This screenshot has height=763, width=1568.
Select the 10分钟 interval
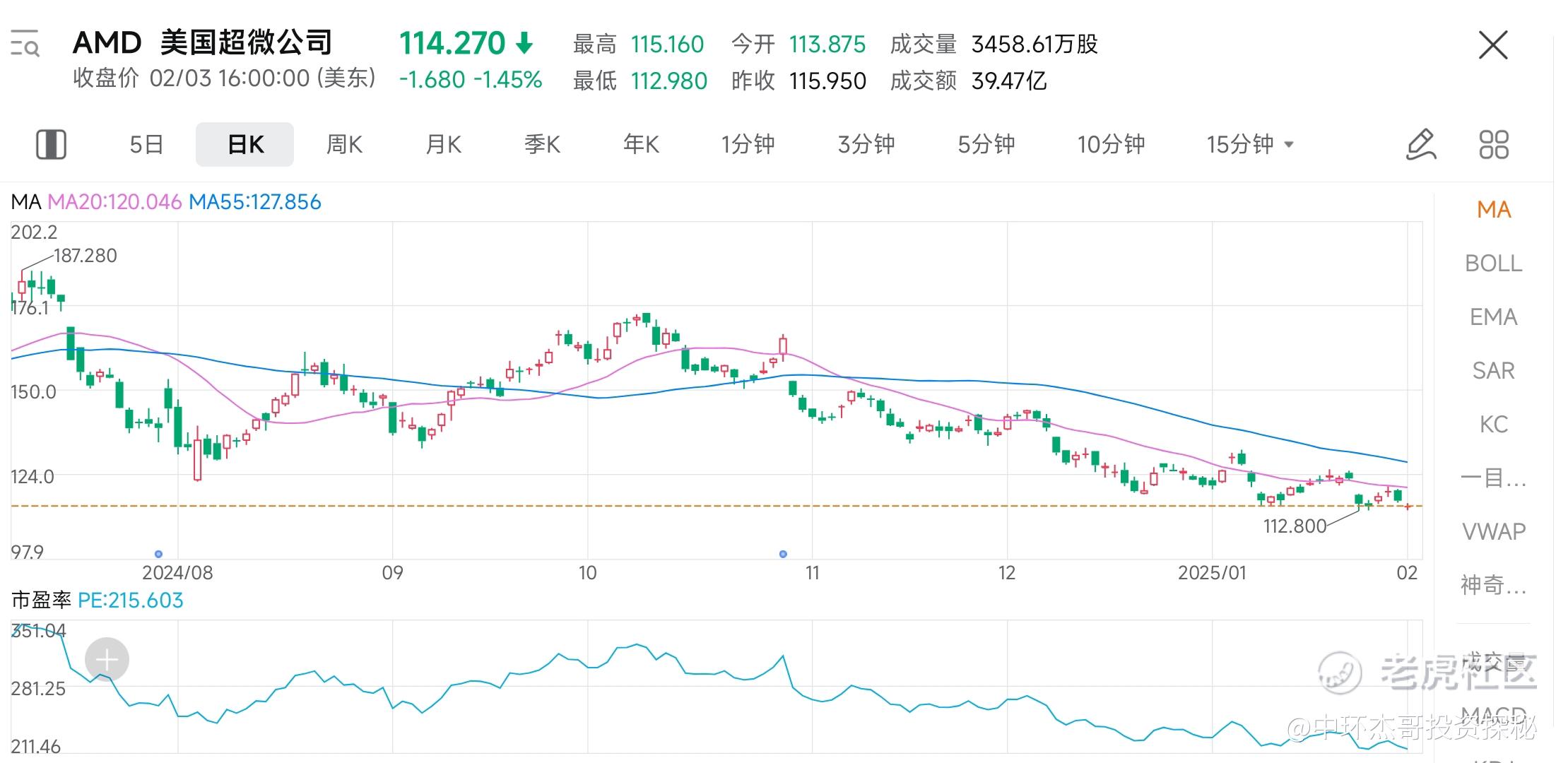[1111, 144]
